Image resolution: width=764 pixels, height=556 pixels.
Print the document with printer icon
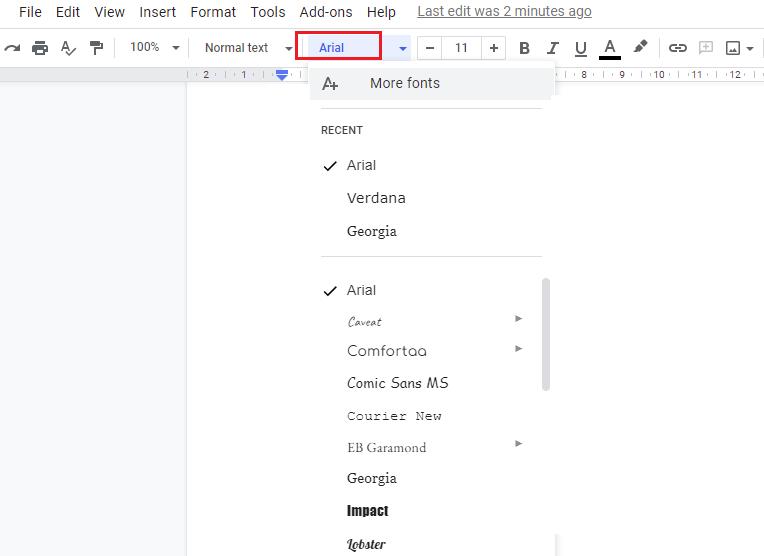[40, 48]
